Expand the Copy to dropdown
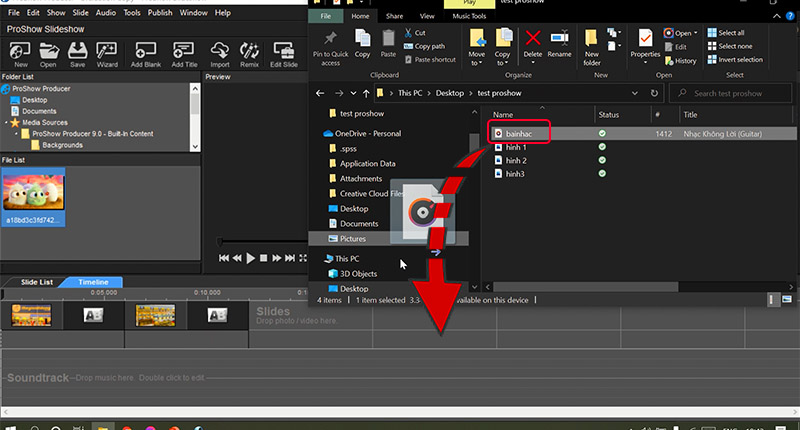The width and height of the screenshot is (800, 430). pos(503,62)
